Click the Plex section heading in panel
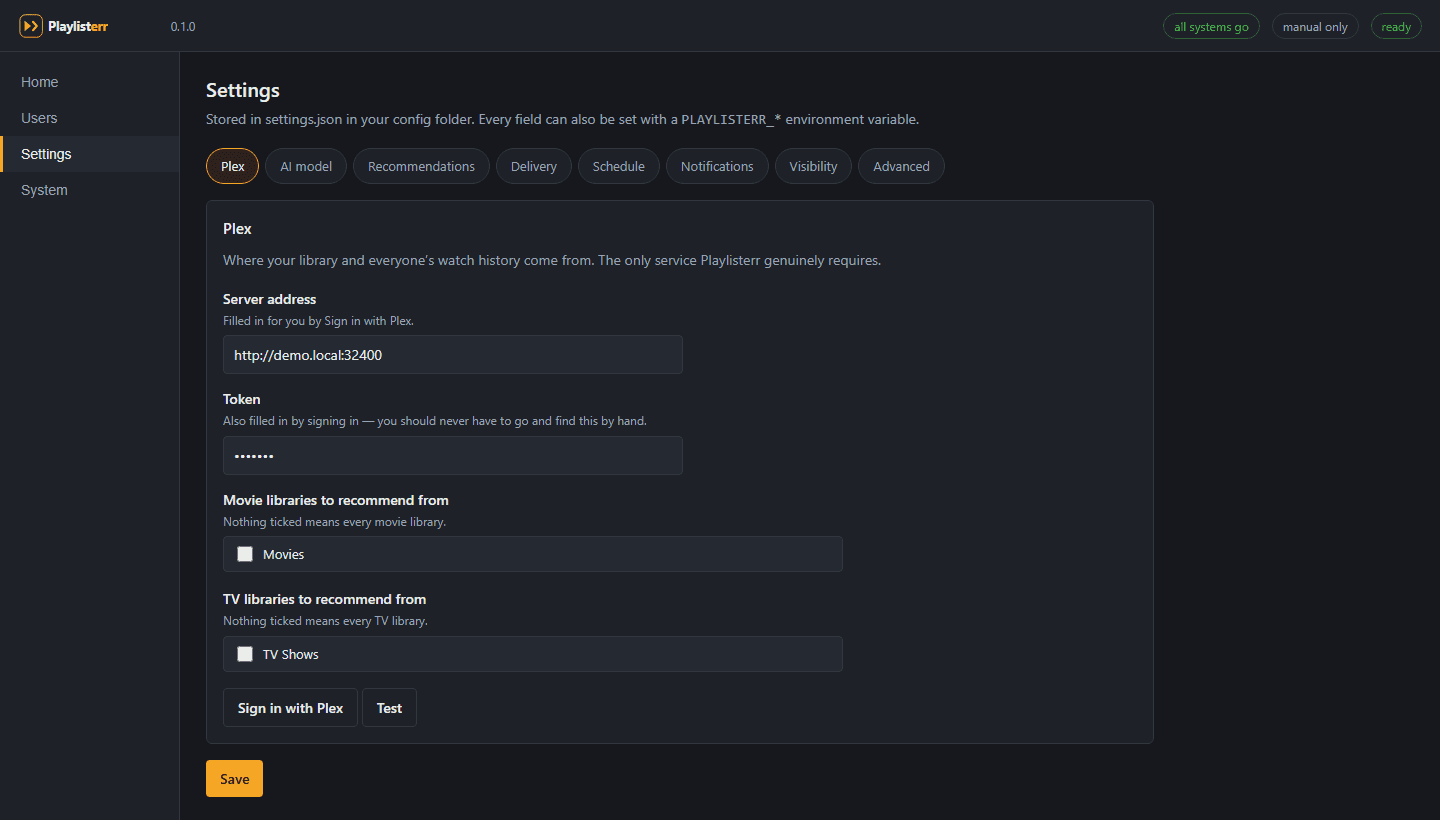1440x820 pixels. [237, 229]
